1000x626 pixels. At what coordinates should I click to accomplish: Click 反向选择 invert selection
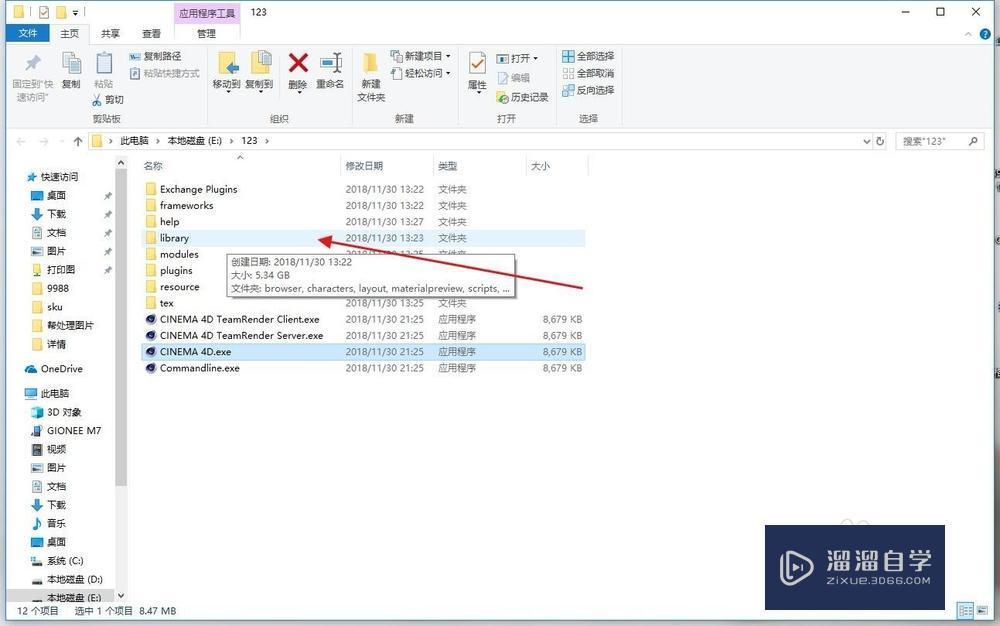(588, 90)
